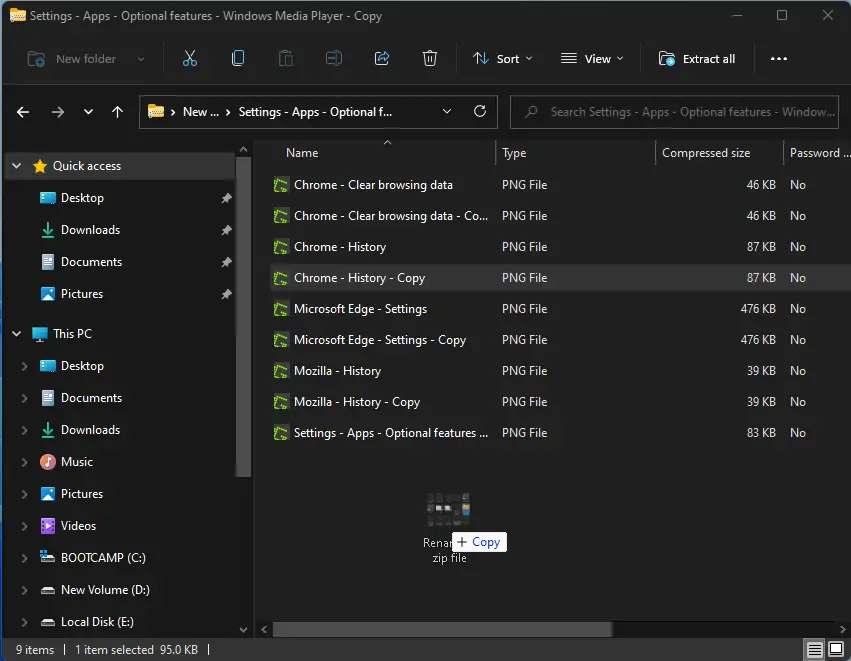Image resolution: width=851 pixels, height=661 pixels.
Task: Click the navigation pane vertical scrollbar
Action: point(244,316)
